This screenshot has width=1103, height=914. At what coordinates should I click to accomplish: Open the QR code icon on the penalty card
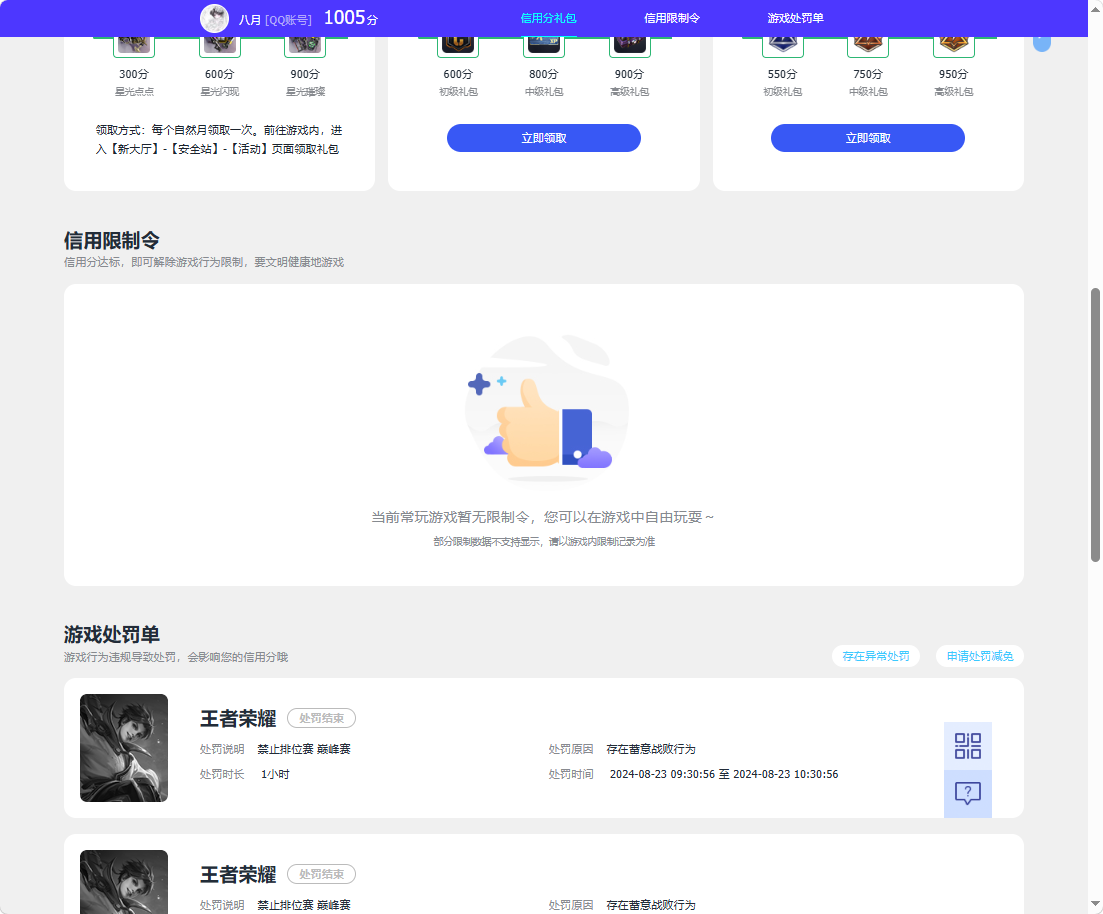pos(967,746)
